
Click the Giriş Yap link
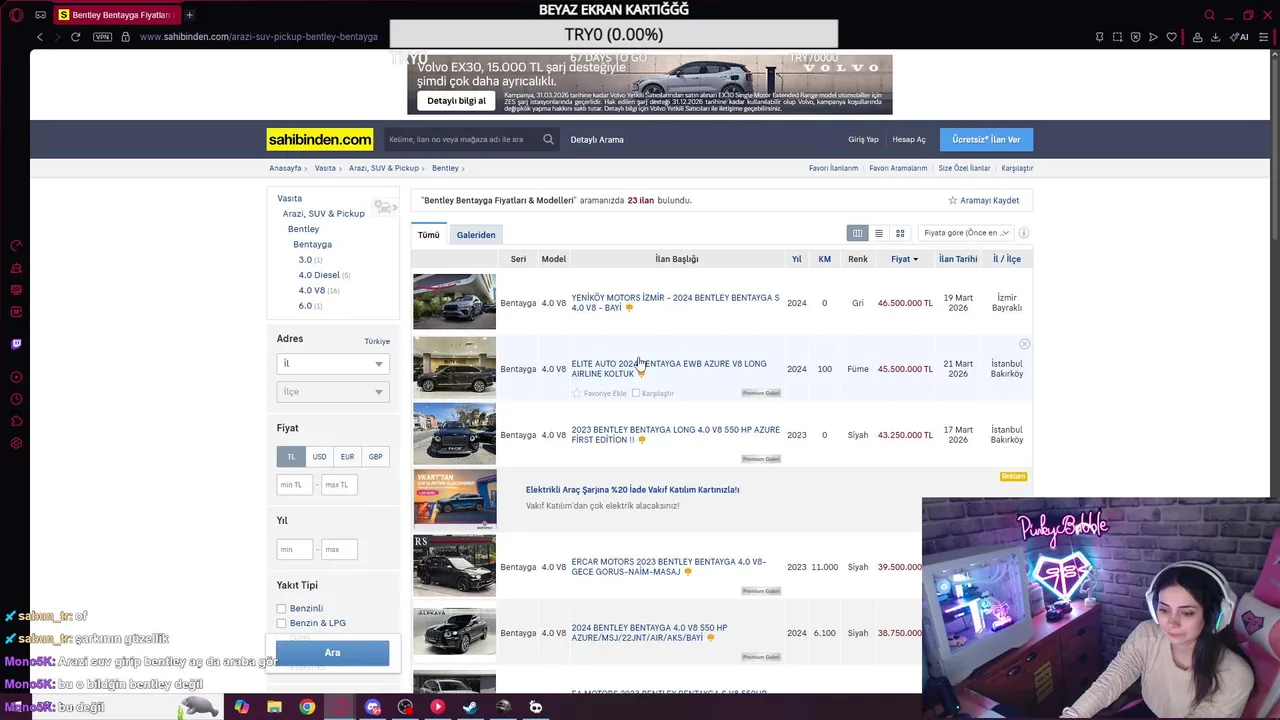863,139
